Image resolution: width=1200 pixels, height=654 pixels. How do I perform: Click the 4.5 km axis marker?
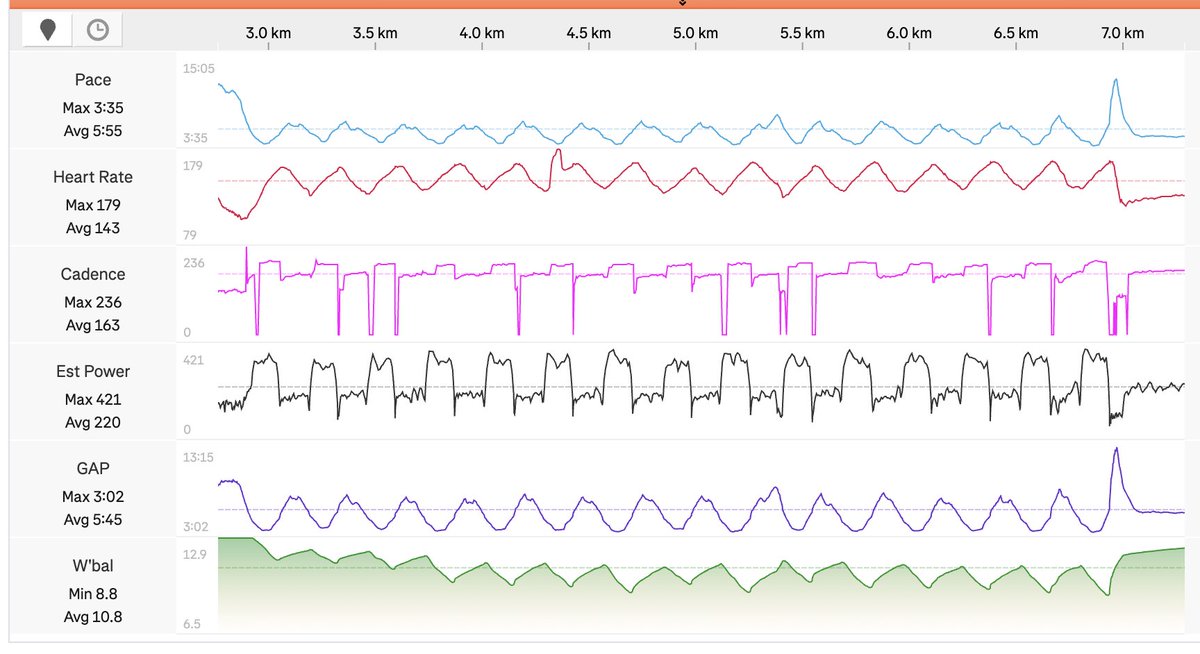(x=588, y=33)
